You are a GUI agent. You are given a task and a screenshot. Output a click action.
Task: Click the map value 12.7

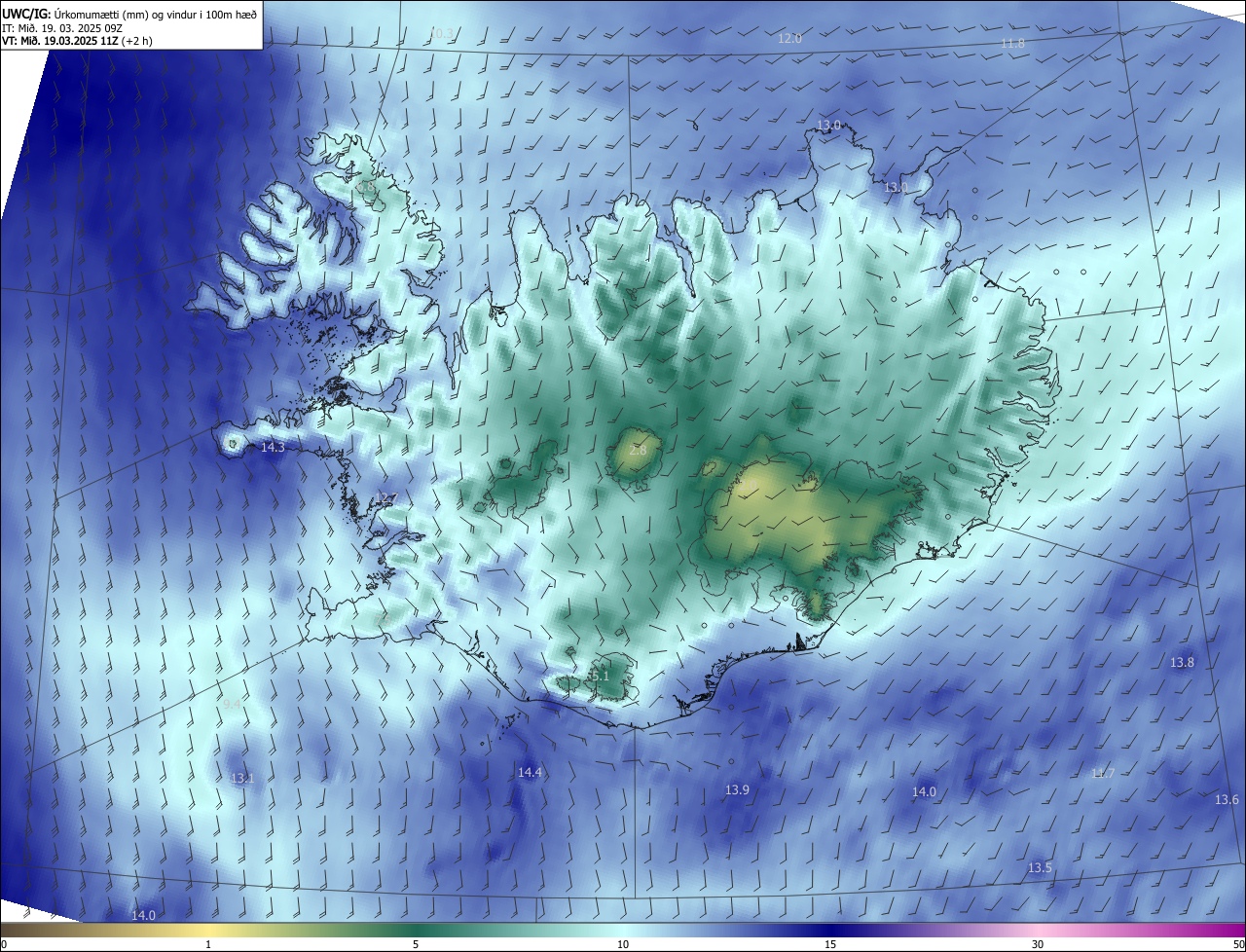point(388,498)
